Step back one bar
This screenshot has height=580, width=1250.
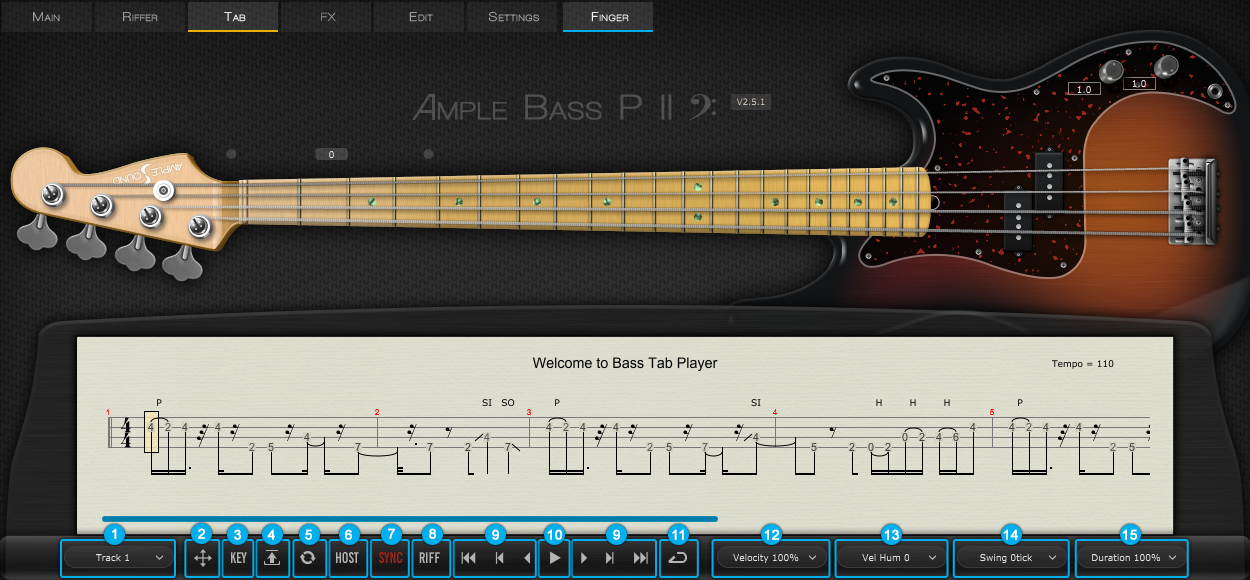[499, 558]
